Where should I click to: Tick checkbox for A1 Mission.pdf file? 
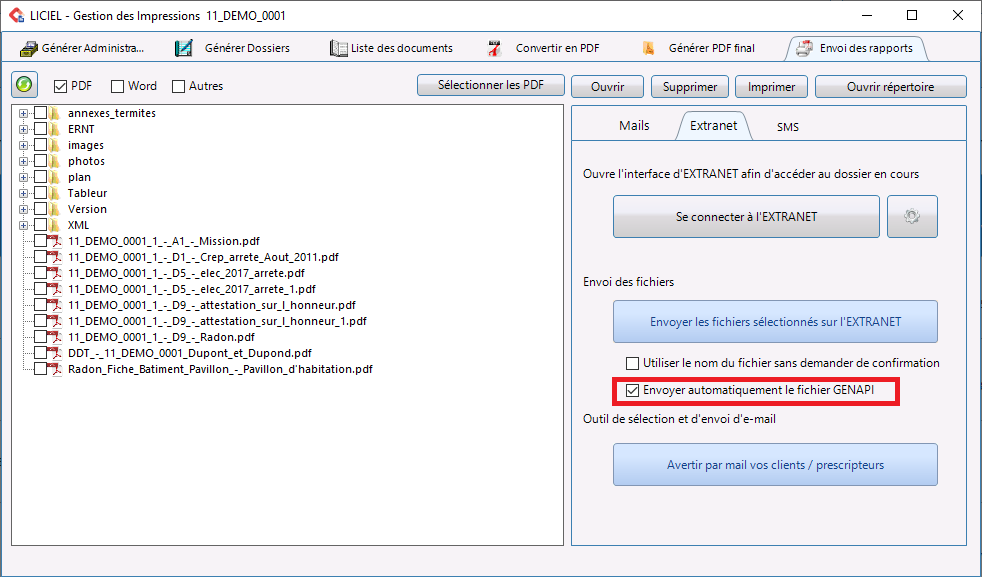pos(40,241)
